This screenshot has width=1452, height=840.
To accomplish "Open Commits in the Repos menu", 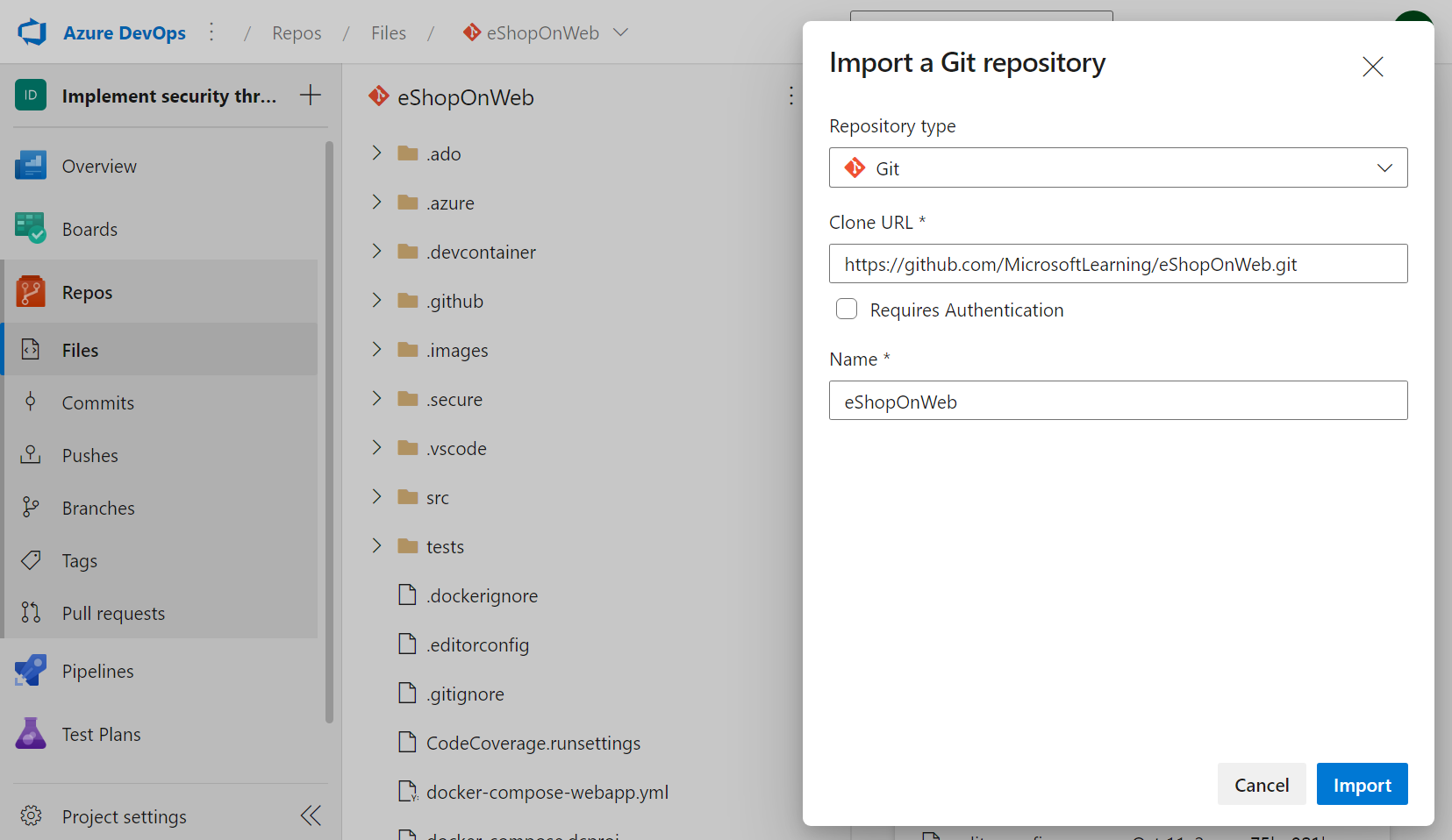I will click(98, 403).
